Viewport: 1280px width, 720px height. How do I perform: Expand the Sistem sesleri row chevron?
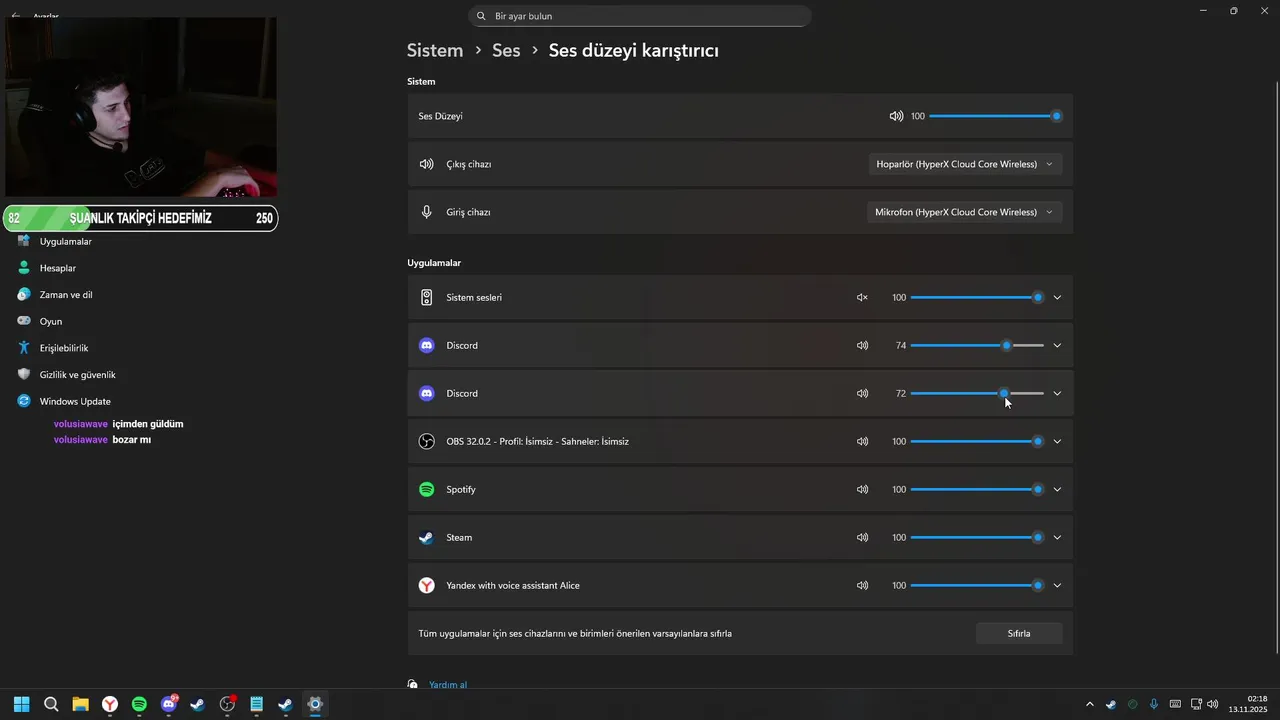tap(1057, 298)
